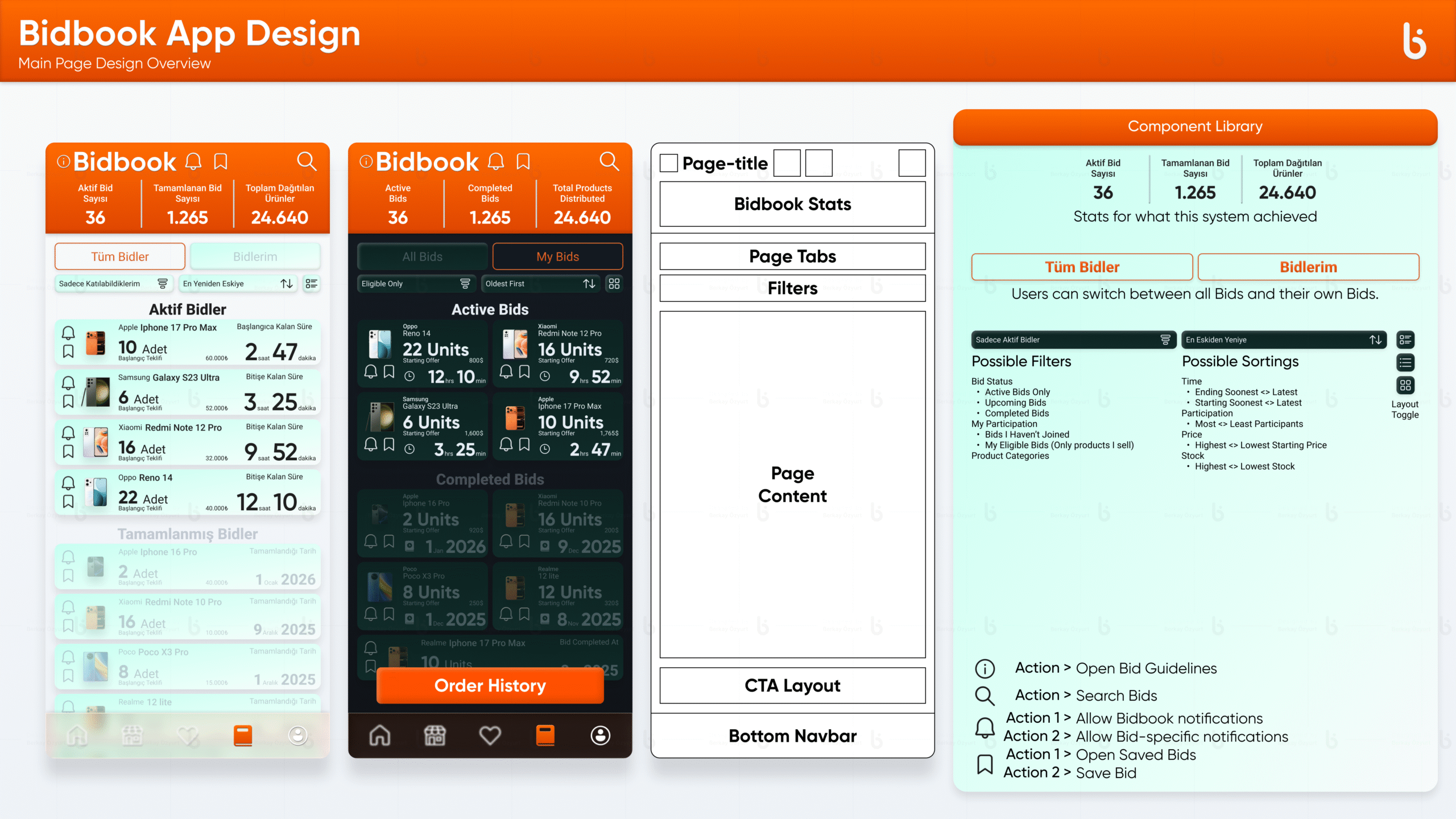Click the Xiaomi Redmi Note 12 Pro thumbnail
Image resolution: width=1456 pixels, height=819 pixels.
pyautogui.click(x=97, y=443)
